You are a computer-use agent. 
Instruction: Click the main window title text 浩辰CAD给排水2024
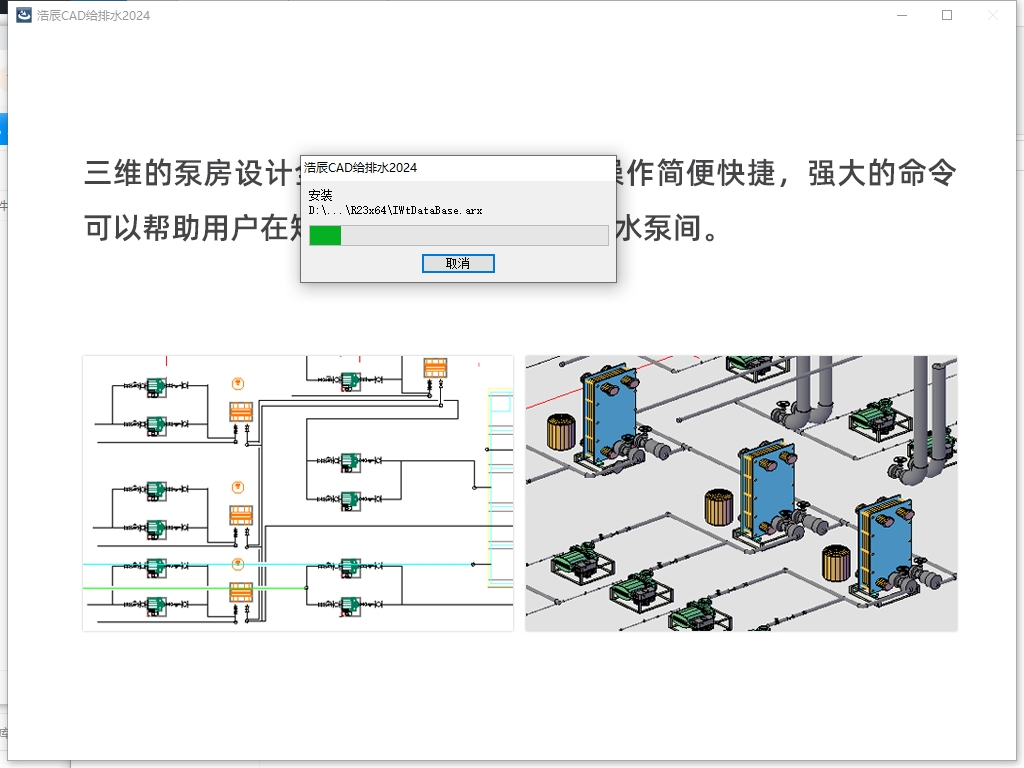(93, 16)
